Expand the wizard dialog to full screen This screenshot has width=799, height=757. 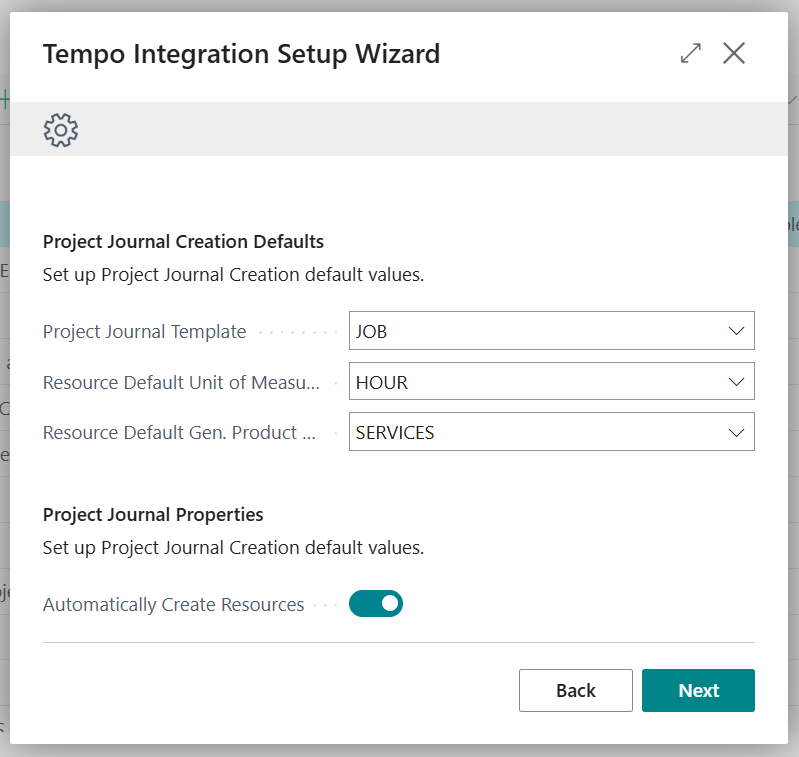coord(690,54)
